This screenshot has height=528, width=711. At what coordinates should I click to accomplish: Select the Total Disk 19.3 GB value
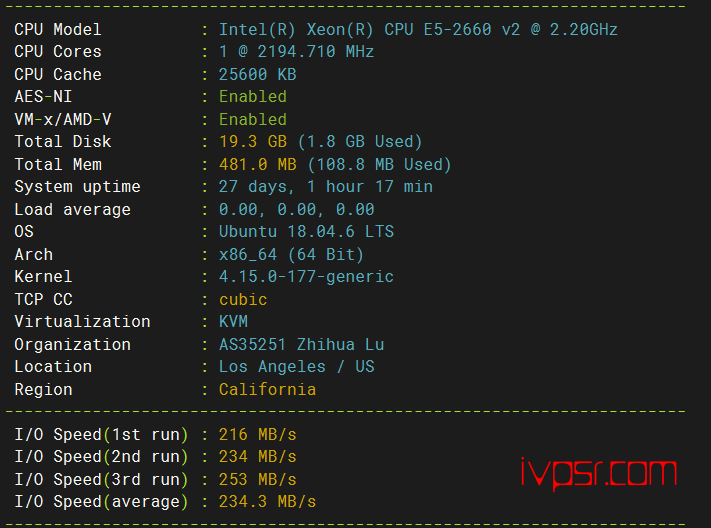coord(253,142)
